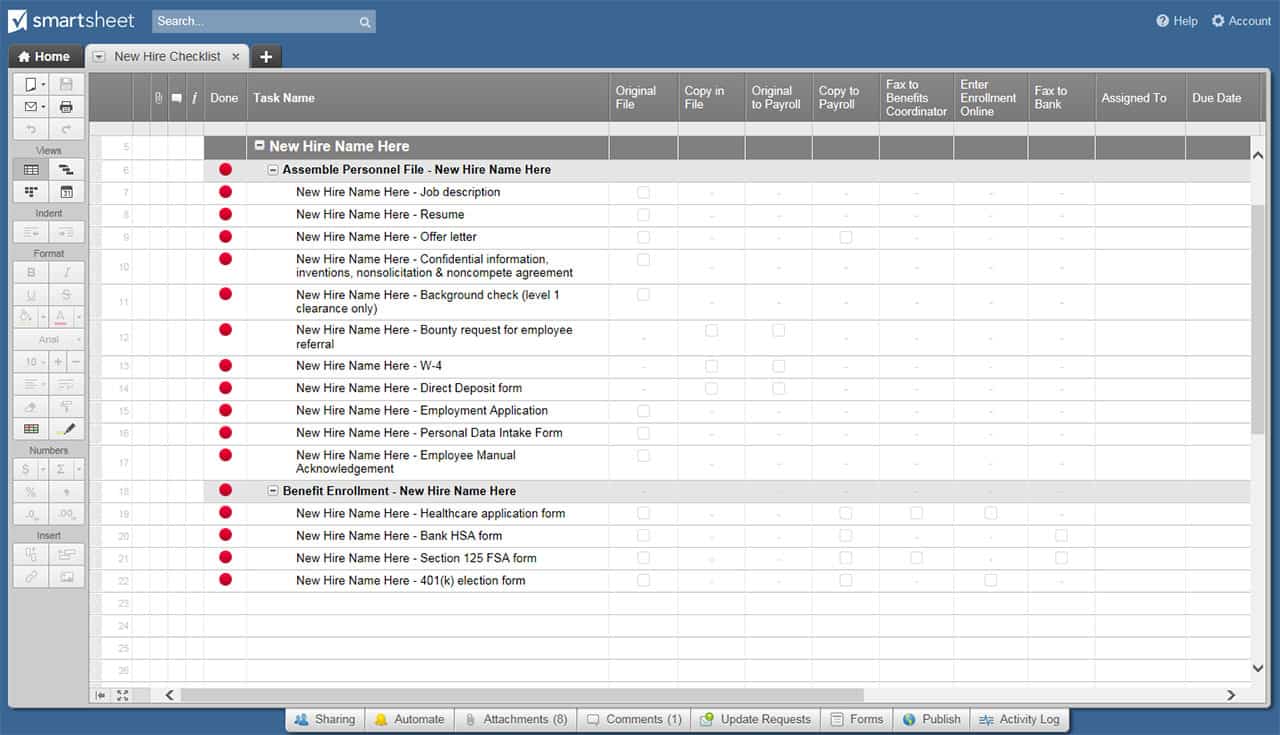1280x735 pixels.
Task: Open the Arial font dropdown
Action: click(49, 339)
